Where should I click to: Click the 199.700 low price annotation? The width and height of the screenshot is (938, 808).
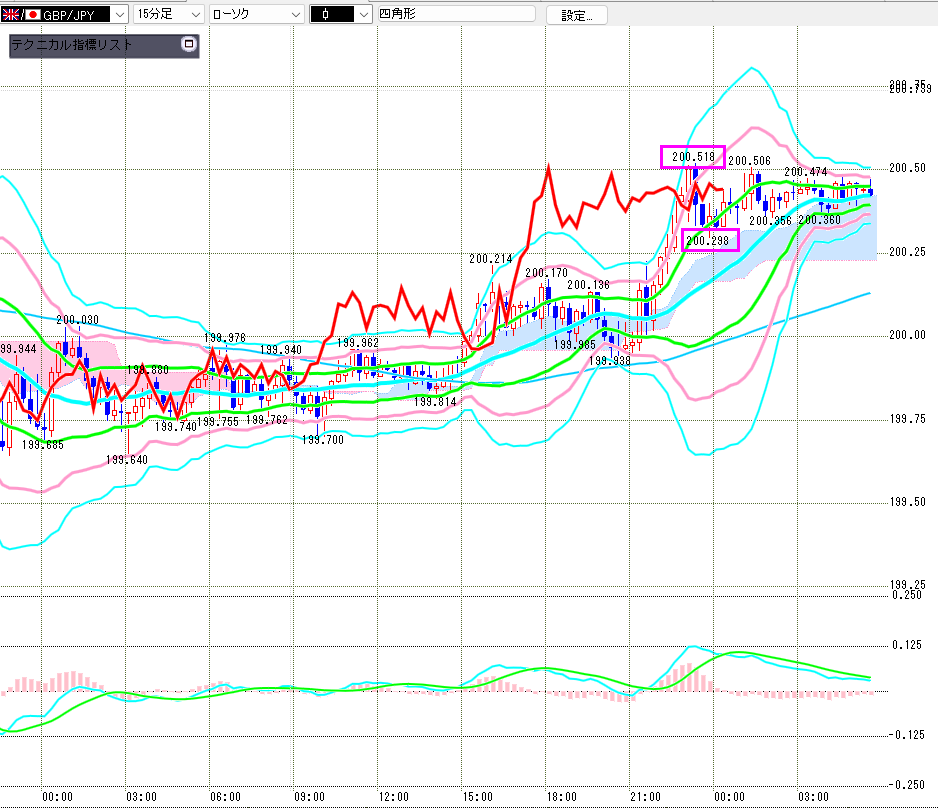tap(322, 440)
